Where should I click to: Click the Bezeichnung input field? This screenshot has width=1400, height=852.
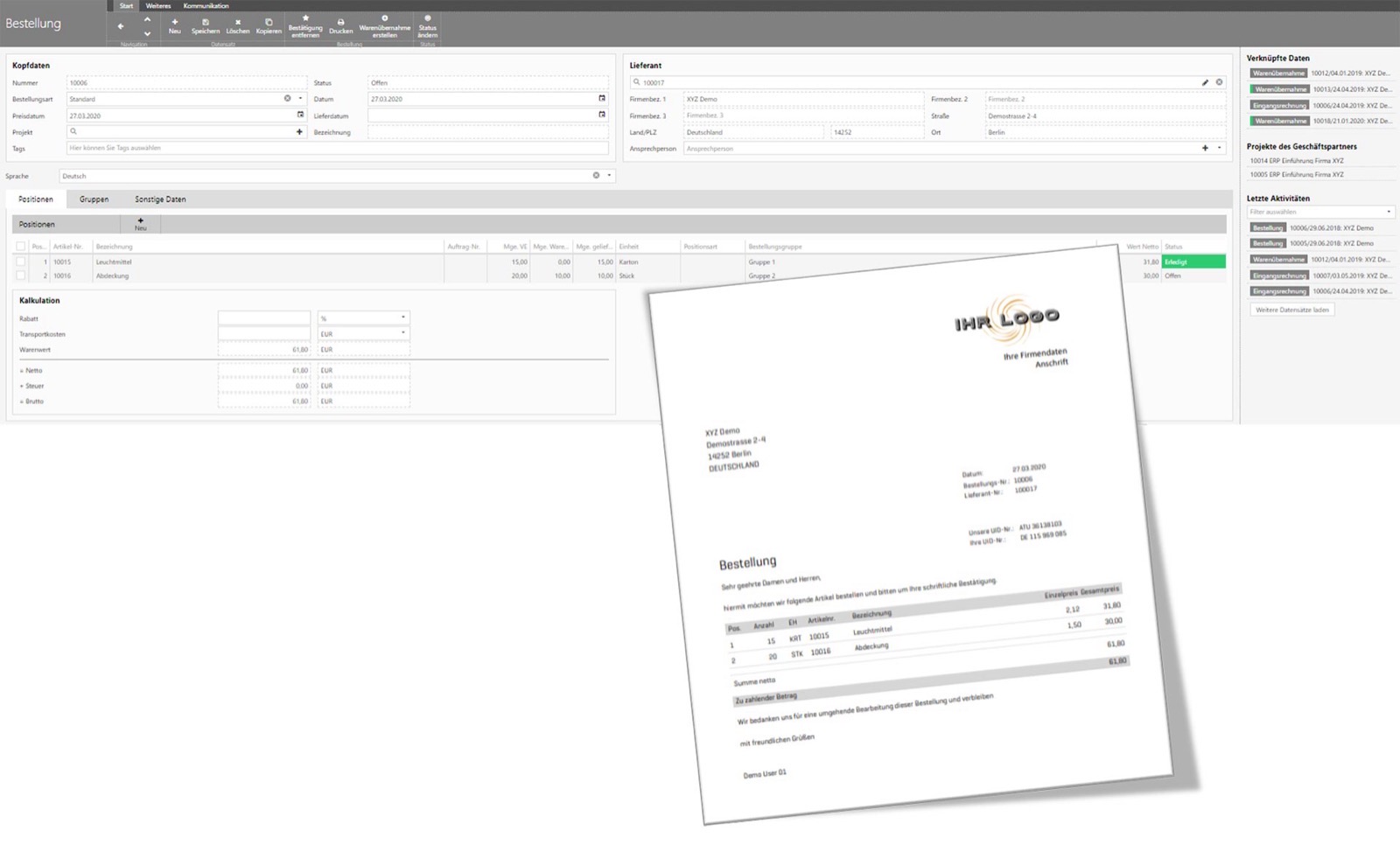point(487,132)
